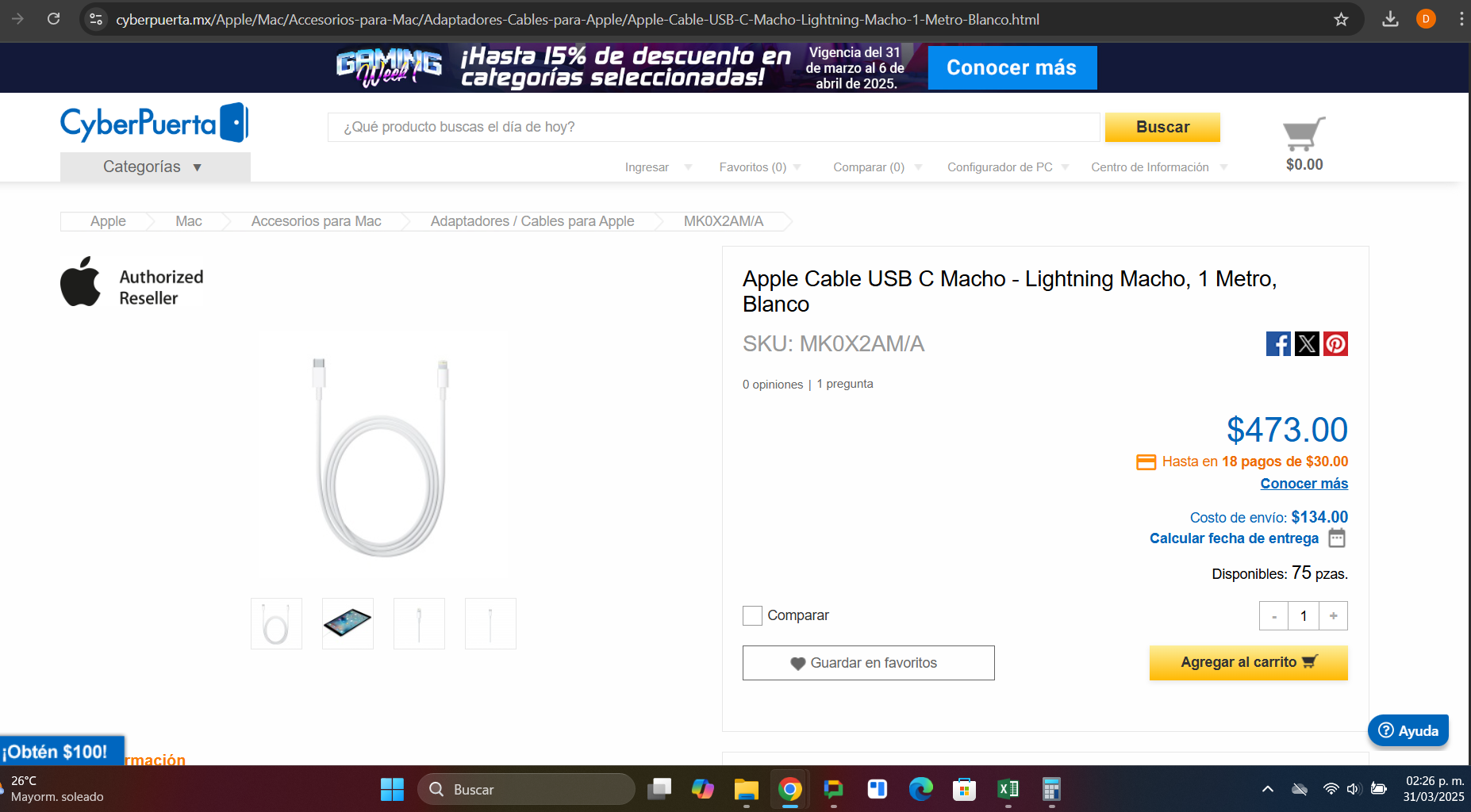Image resolution: width=1471 pixels, height=812 pixels.
Task: Decrease quantity with minus button
Action: pos(1274,616)
